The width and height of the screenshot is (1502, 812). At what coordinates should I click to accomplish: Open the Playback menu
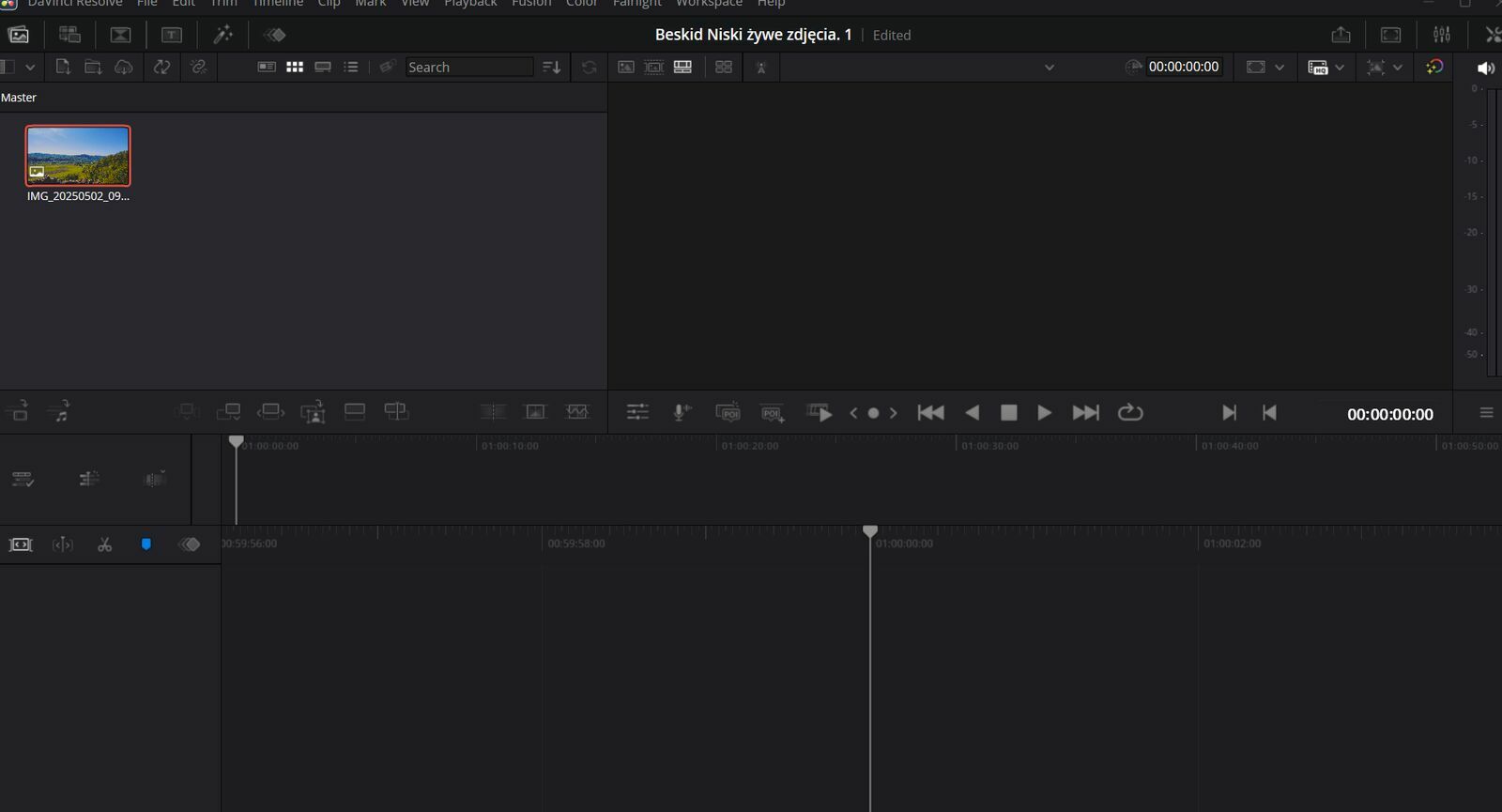tap(470, 4)
